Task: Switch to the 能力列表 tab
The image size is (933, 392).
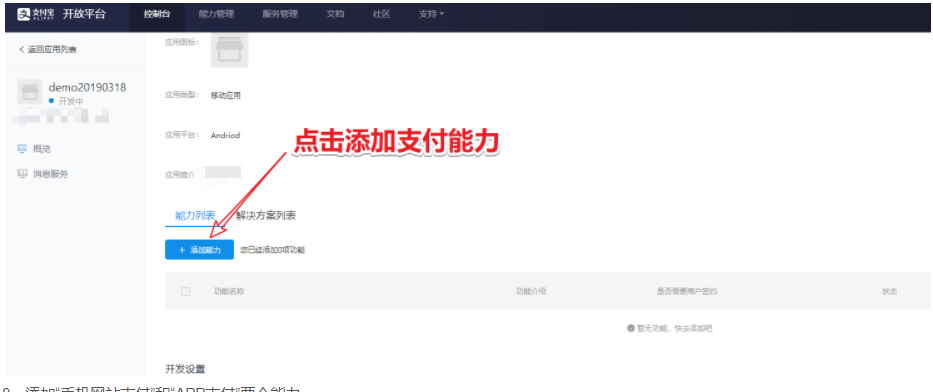Action: click(x=195, y=216)
